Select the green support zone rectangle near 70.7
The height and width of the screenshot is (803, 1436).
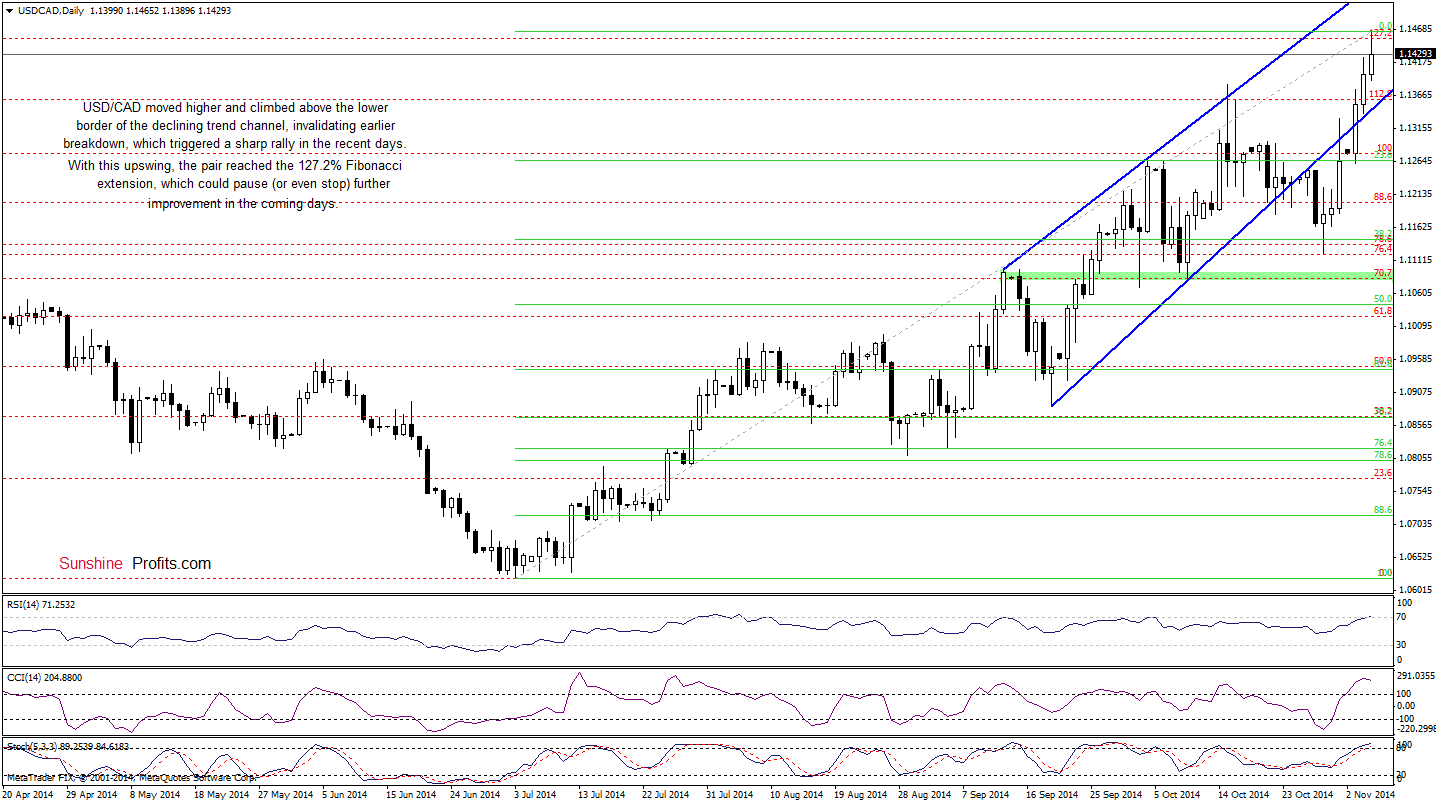[x=1197, y=274]
